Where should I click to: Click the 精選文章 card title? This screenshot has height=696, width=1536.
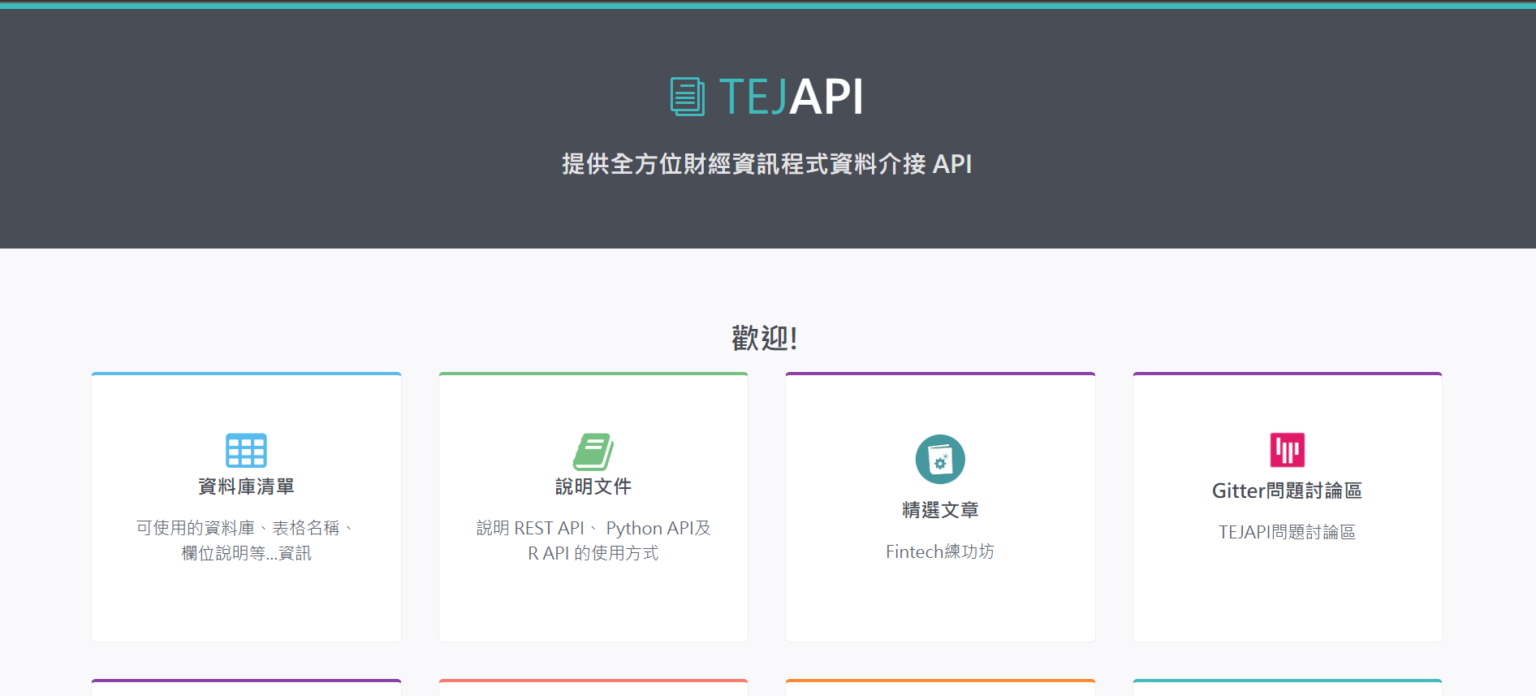click(939, 509)
